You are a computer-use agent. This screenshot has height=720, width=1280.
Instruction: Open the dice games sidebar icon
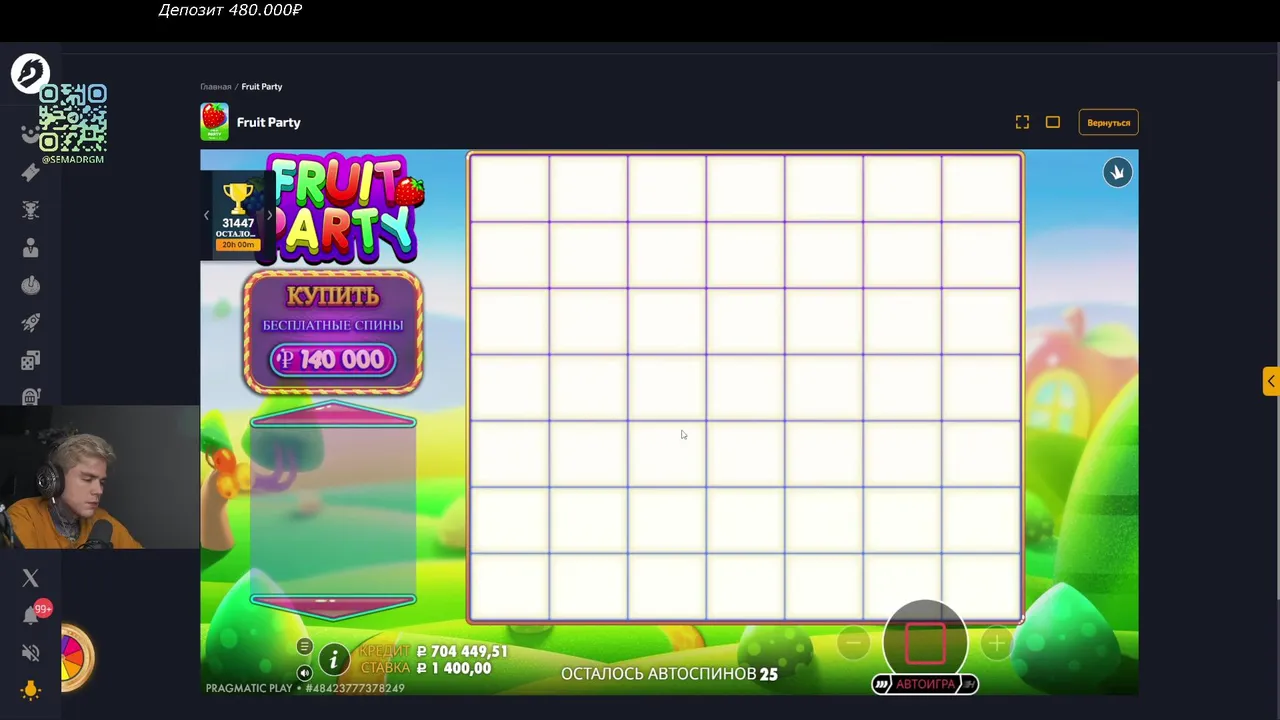tap(30, 360)
